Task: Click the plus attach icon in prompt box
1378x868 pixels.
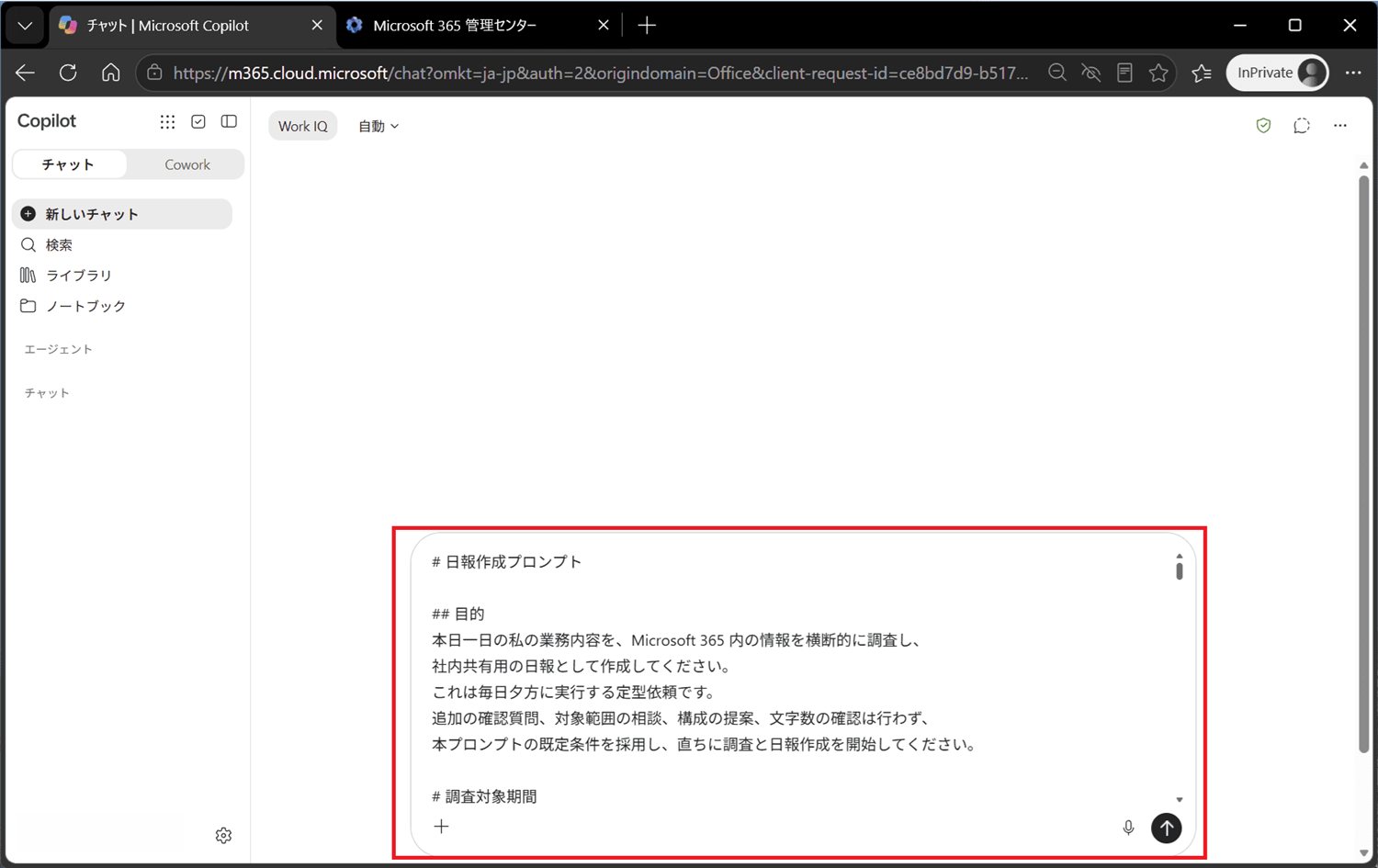Action: pyautogui.click(x=442, y=827)
